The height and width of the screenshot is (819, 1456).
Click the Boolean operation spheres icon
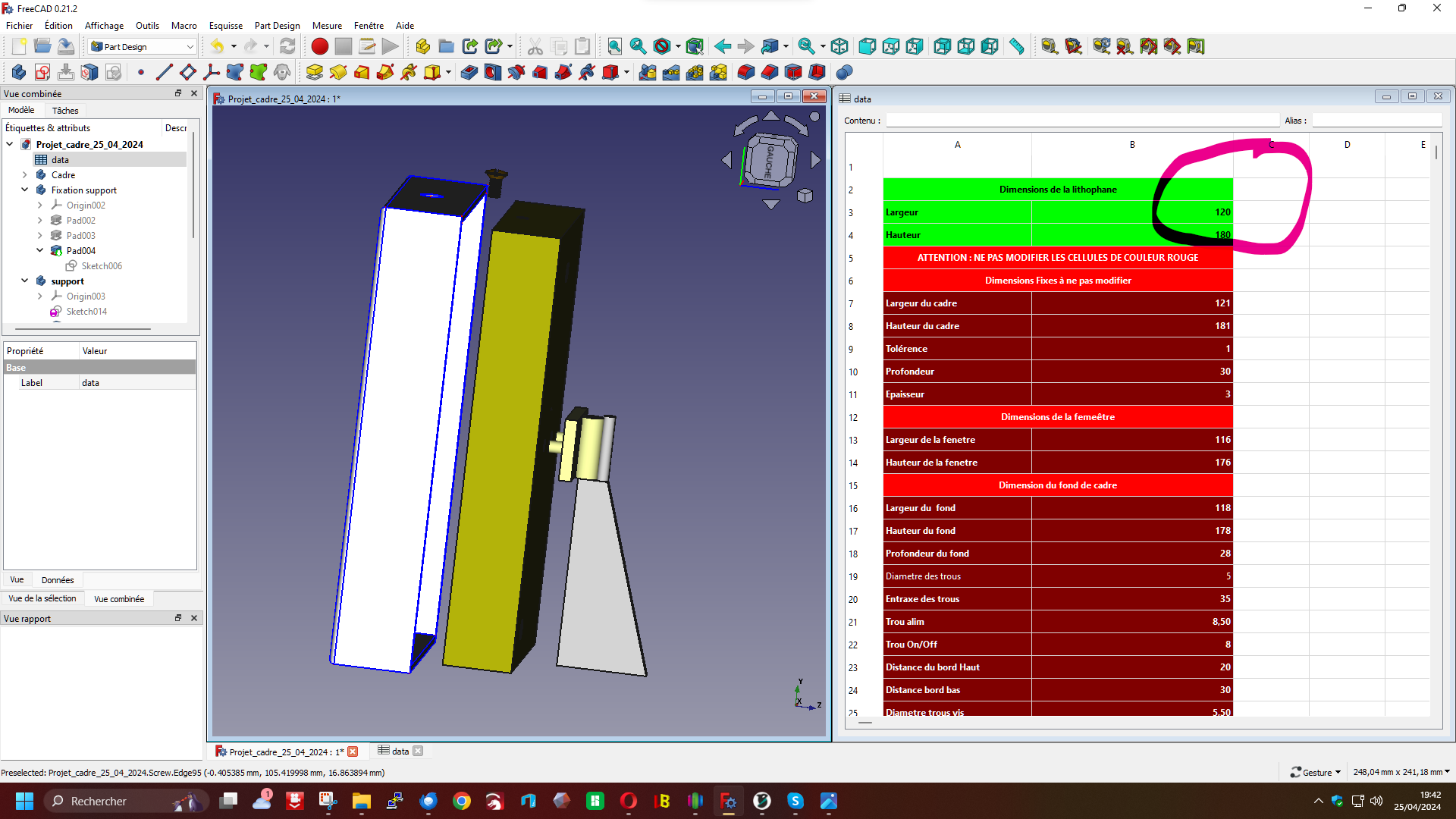point(844,72)
